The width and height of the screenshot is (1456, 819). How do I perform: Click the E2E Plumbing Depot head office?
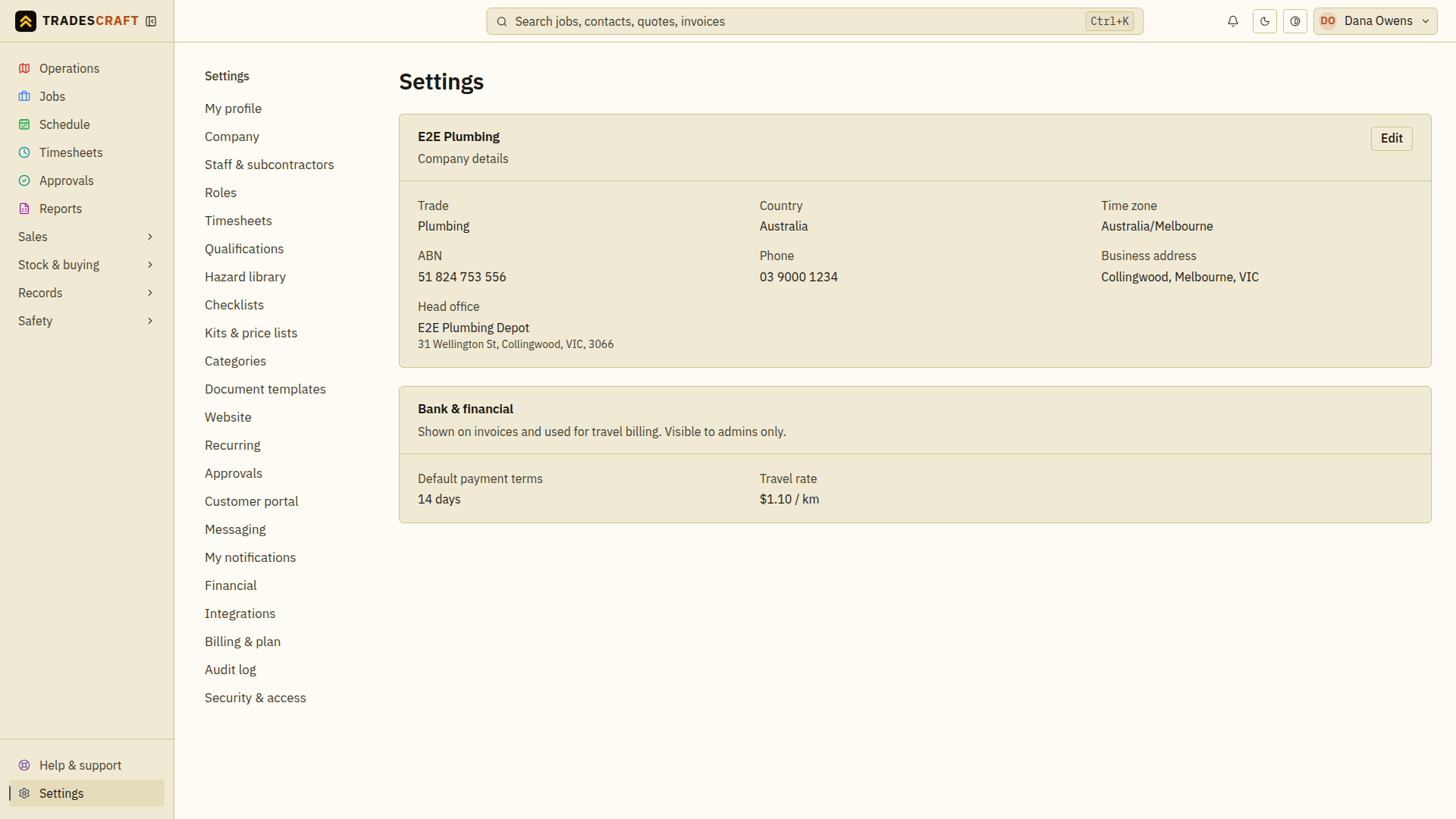point(473,328)
